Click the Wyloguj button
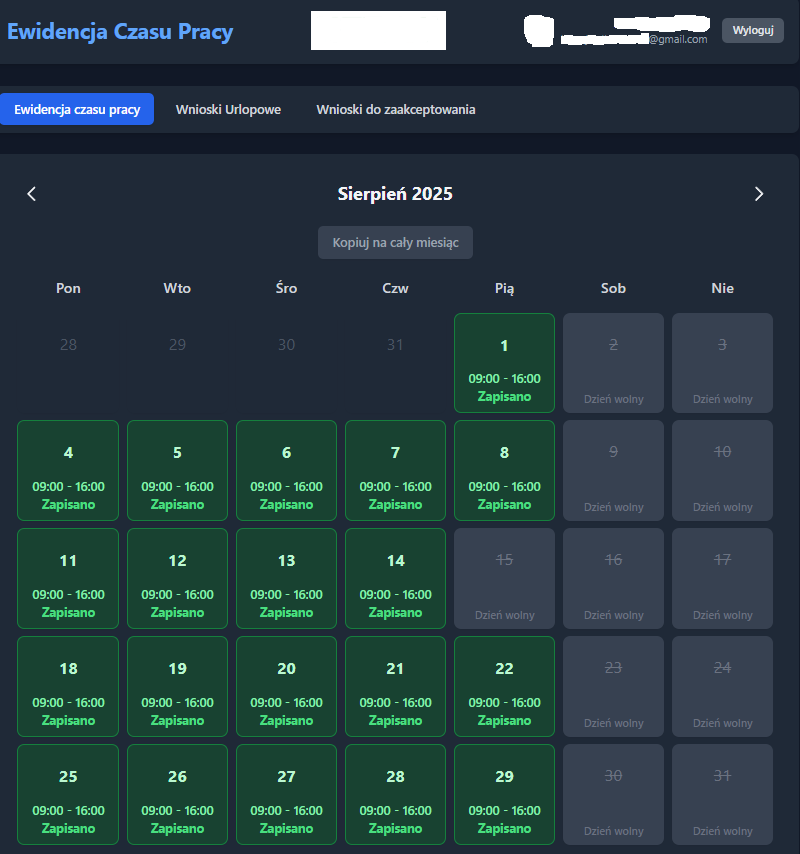The image size is (800, 854). pyautogui.click(x=753, y=30)
